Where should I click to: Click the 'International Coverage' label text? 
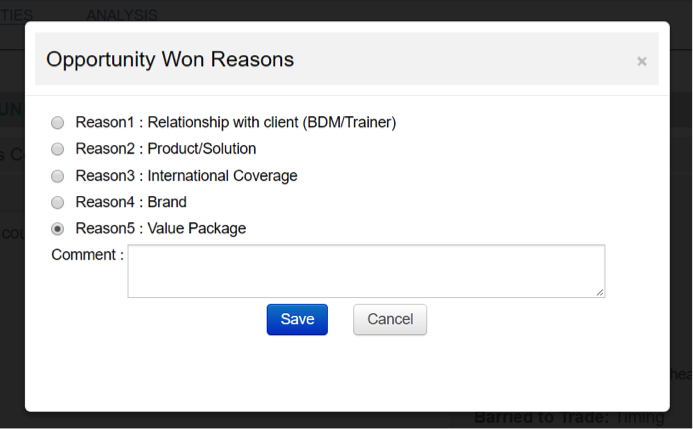pyautogui.click(x=222, y=176)
